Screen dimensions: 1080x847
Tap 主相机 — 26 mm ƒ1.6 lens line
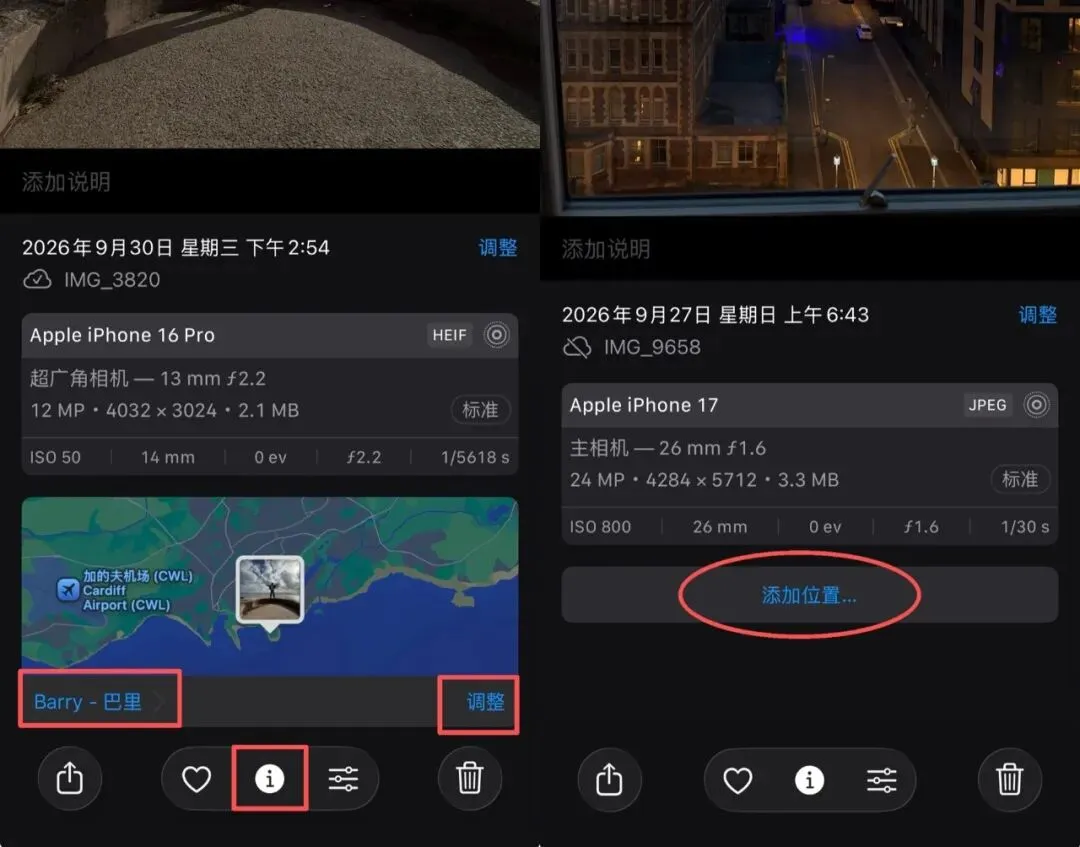point(667,448)
